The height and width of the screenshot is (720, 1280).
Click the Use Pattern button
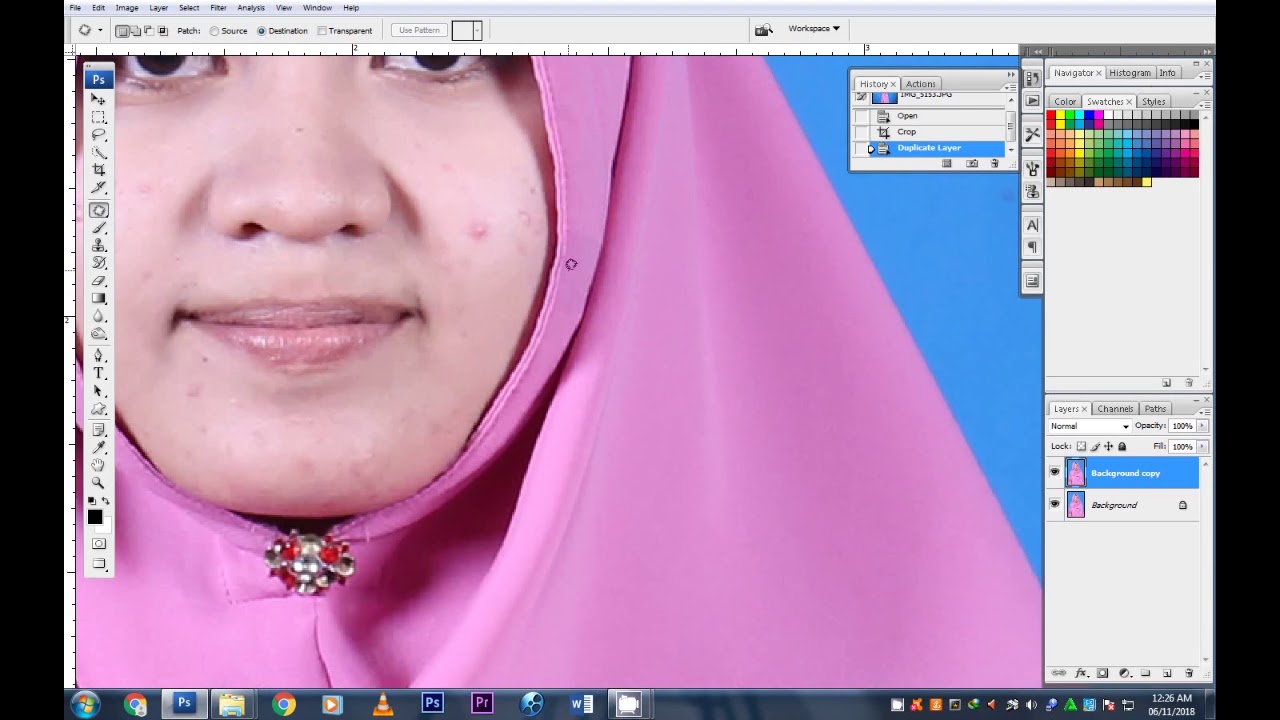point(419,31)
